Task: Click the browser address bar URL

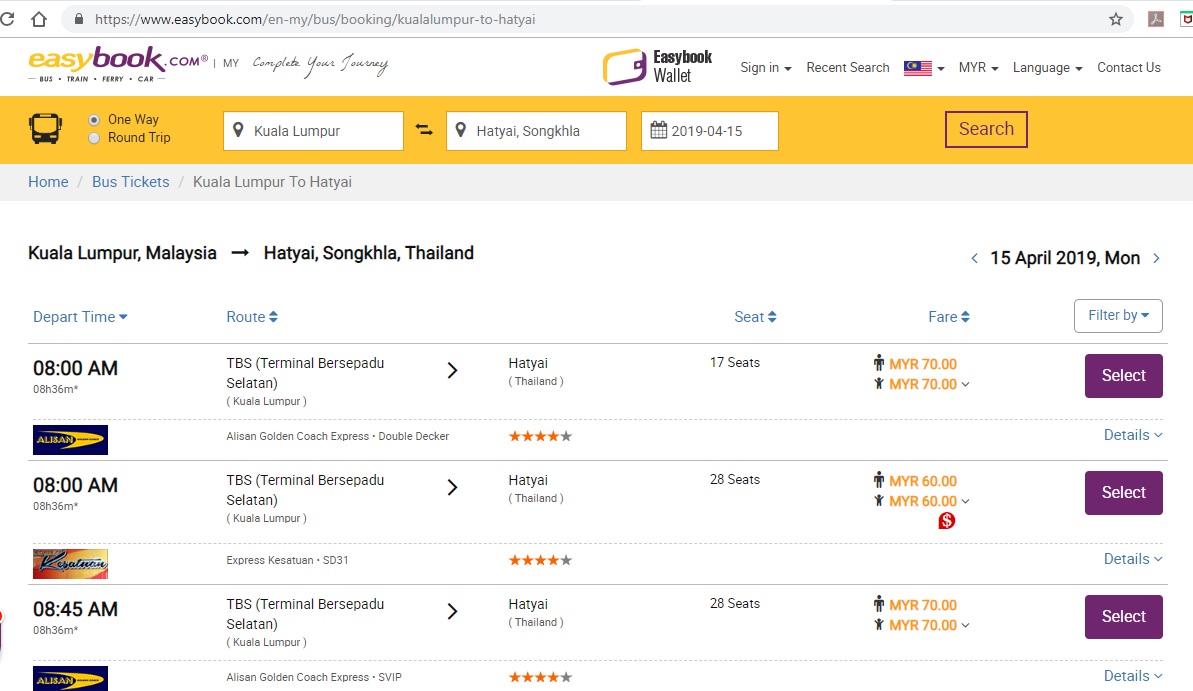Action: [x=315, y=19]
